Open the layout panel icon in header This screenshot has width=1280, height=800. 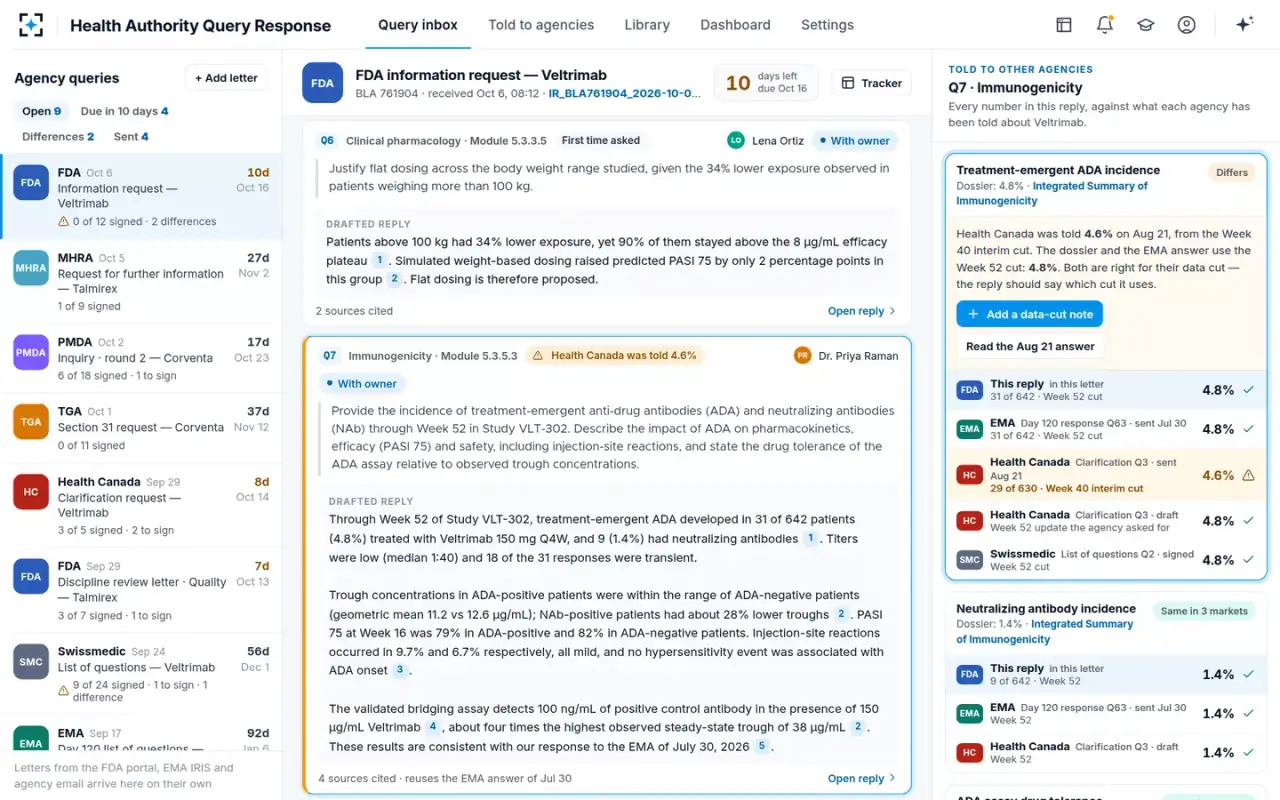click(1064, 25)
